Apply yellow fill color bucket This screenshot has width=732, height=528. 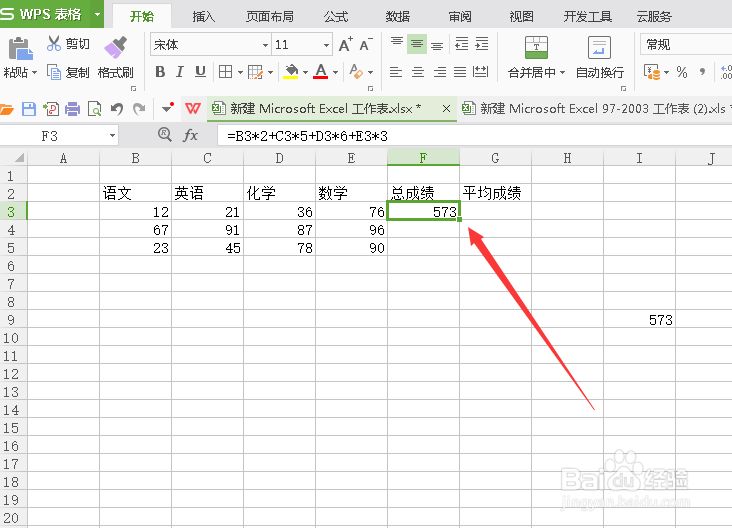tap(291, 72)
